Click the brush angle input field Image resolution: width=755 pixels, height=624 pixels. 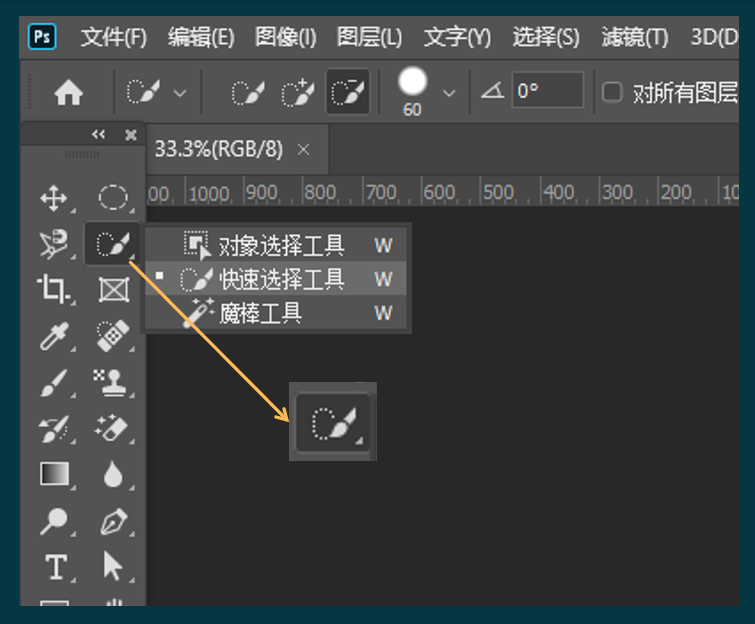coord(546,91)
